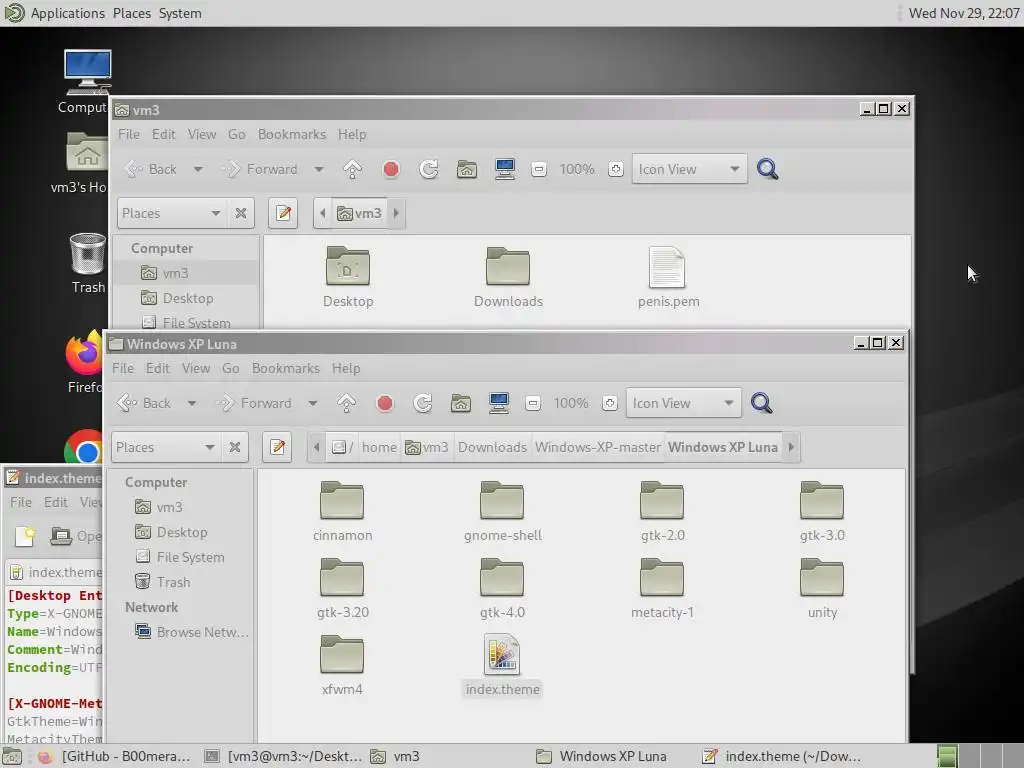The height and width of the screenshot is (768, 1024).
Task: Open File menu in Windows XP Luna window
Action: coord(123,368)
